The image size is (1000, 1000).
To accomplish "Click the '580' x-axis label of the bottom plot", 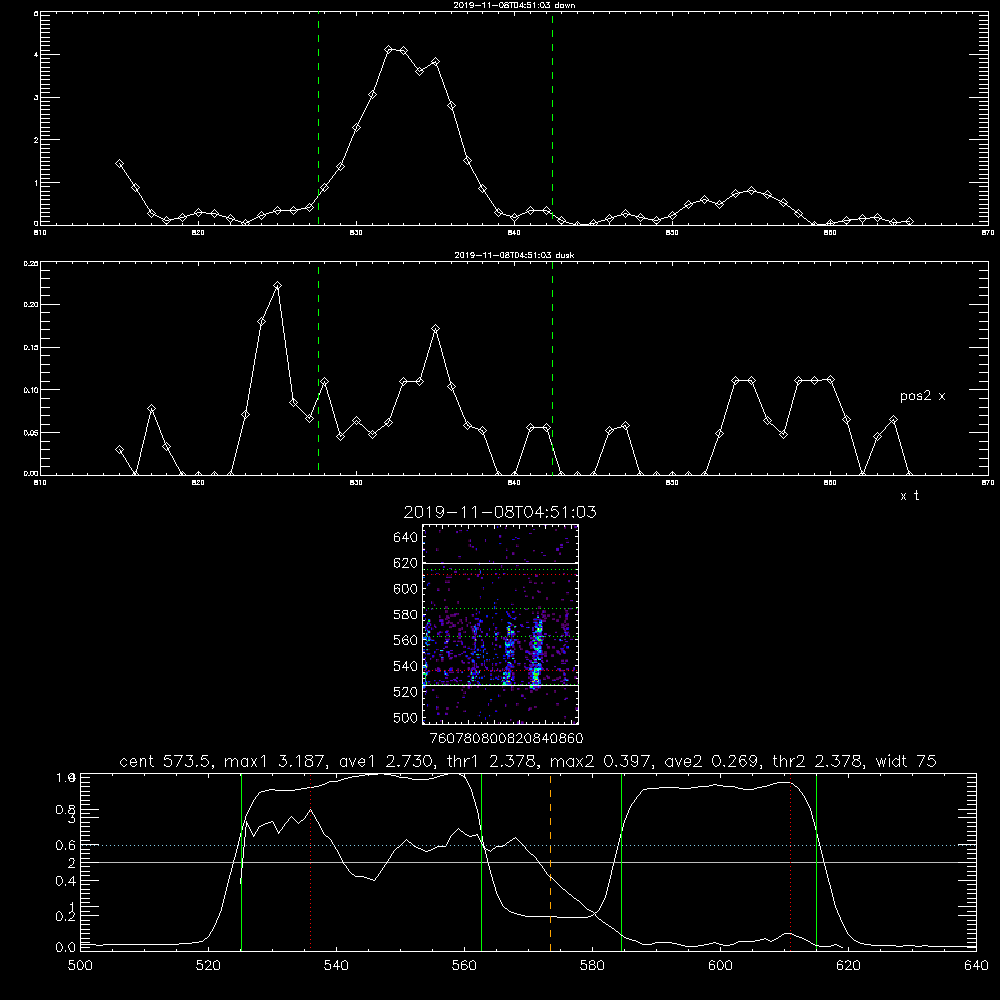I will click(592, 966).
